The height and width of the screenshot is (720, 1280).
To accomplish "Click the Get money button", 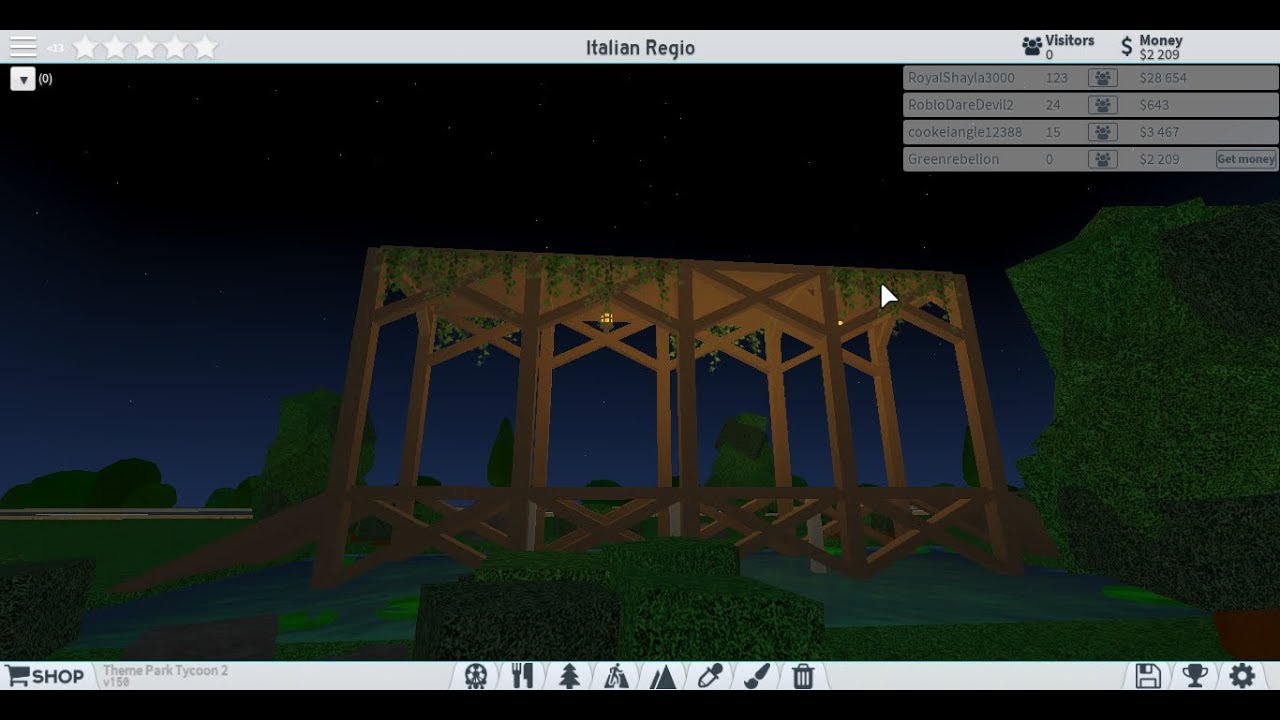I will pyautogui.click(x=1246, y=159).
